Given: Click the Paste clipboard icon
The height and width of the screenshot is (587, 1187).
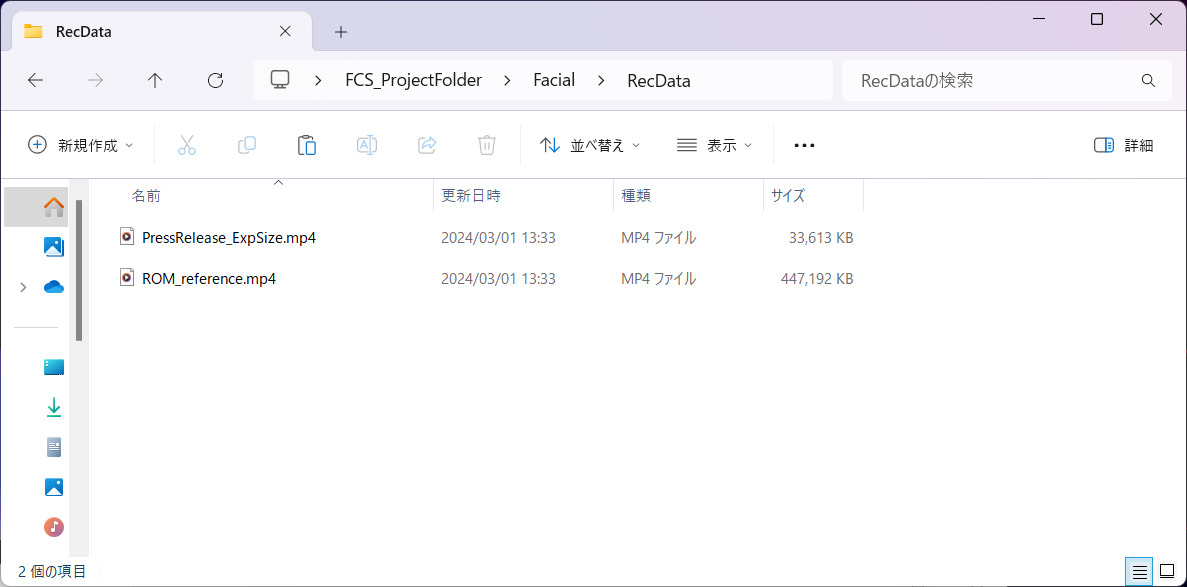Looking at the screenshot, I should (307, 145).
